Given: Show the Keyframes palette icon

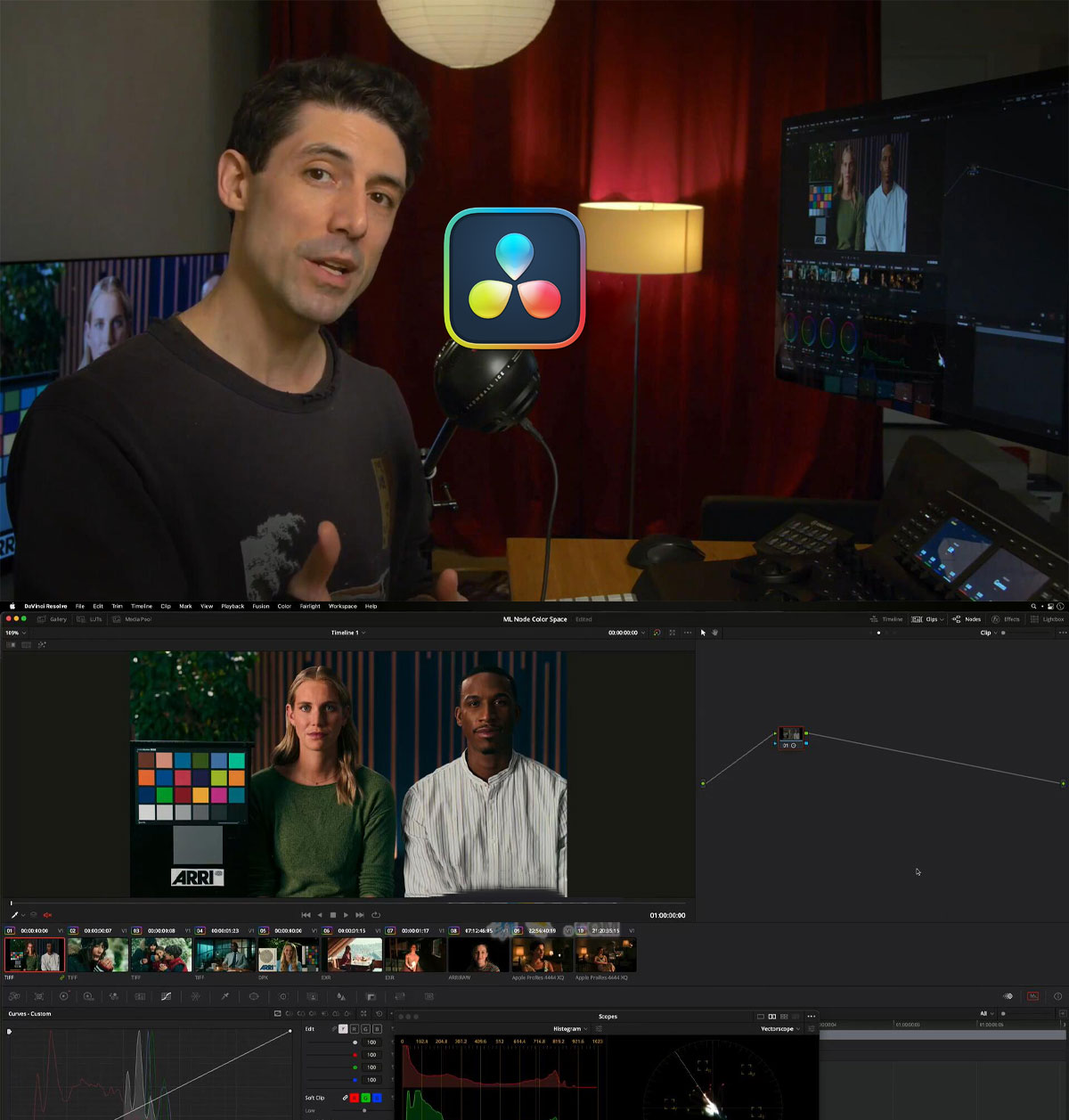Looking at the screenshot, I should pos(1008,996).
